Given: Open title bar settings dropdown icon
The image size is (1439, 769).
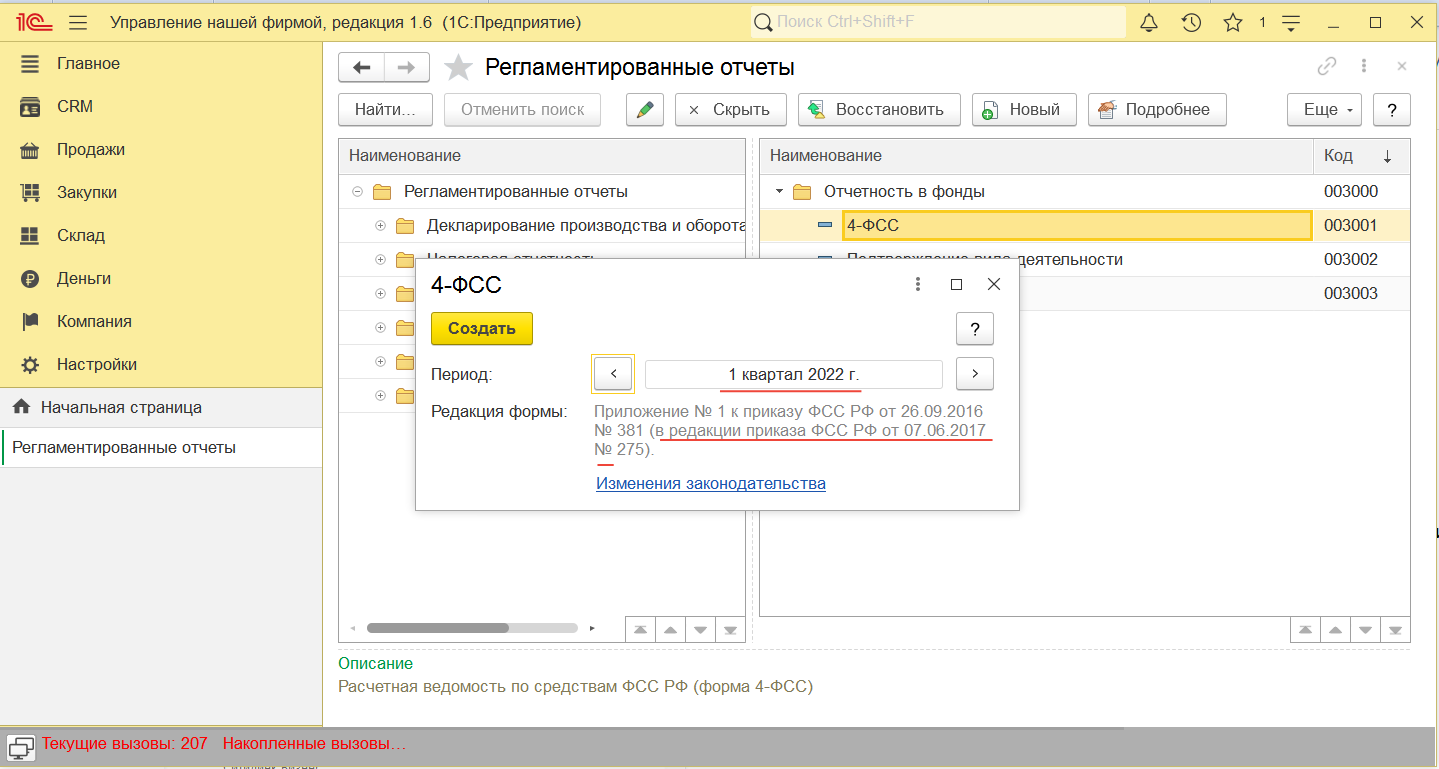Looking at the screenshot, I should point(1291,22).
